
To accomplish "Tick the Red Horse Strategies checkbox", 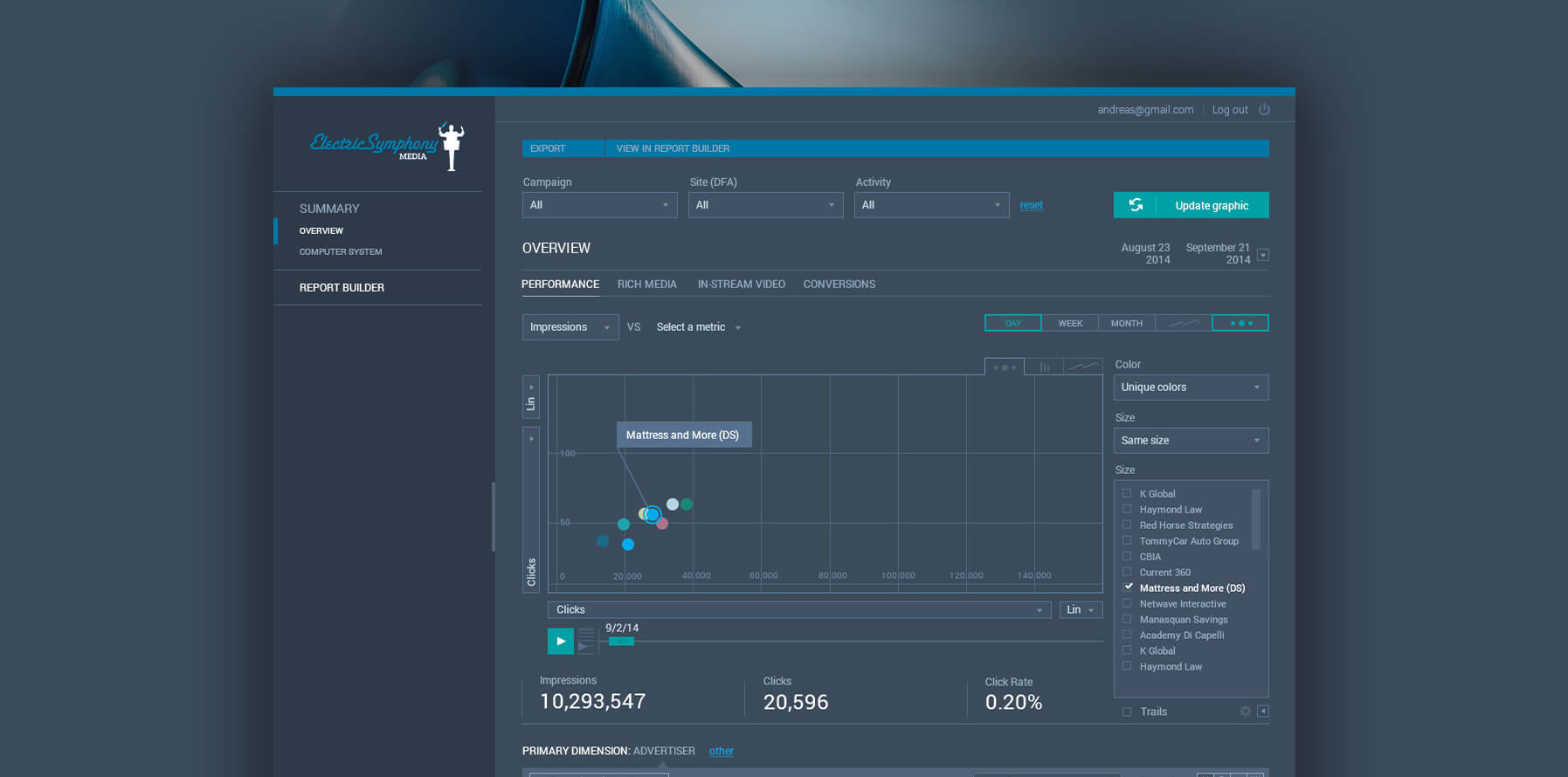I will pyautogui.click(x=1127, y=525).
